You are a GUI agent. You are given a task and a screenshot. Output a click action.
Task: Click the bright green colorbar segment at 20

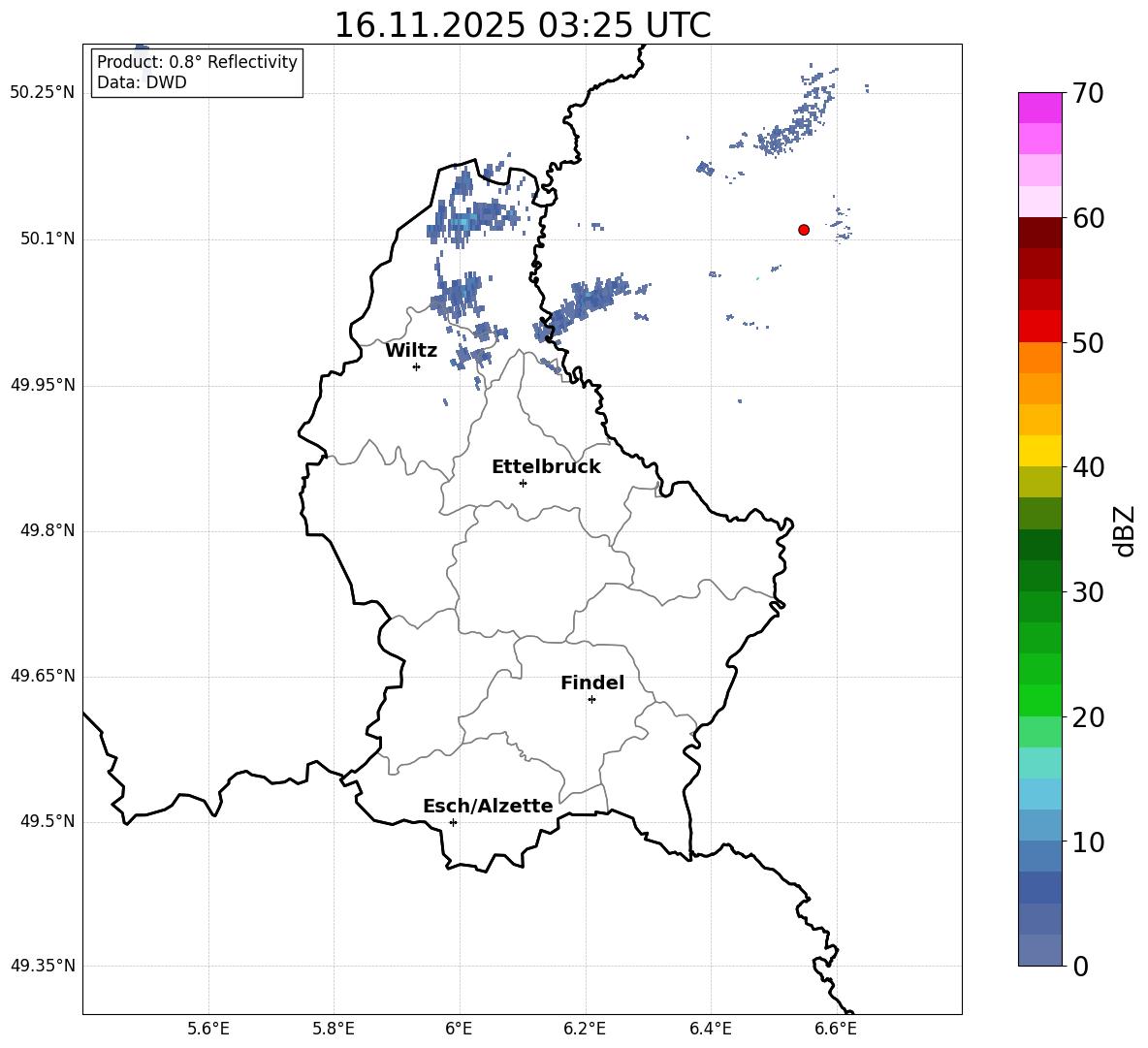(x=1039, y=701)
